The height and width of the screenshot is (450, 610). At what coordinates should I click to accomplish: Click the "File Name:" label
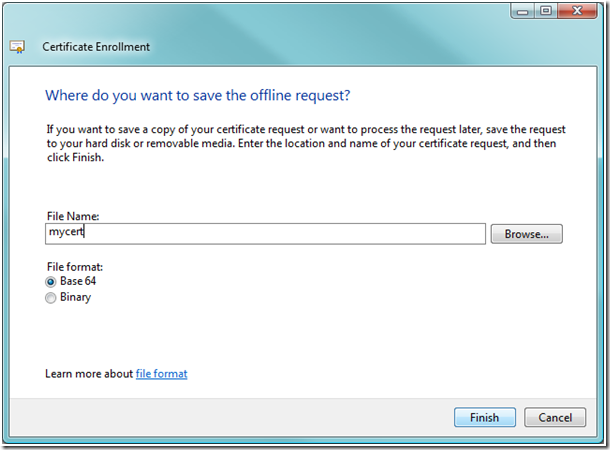pyautogui.click(x=73, y=216)
